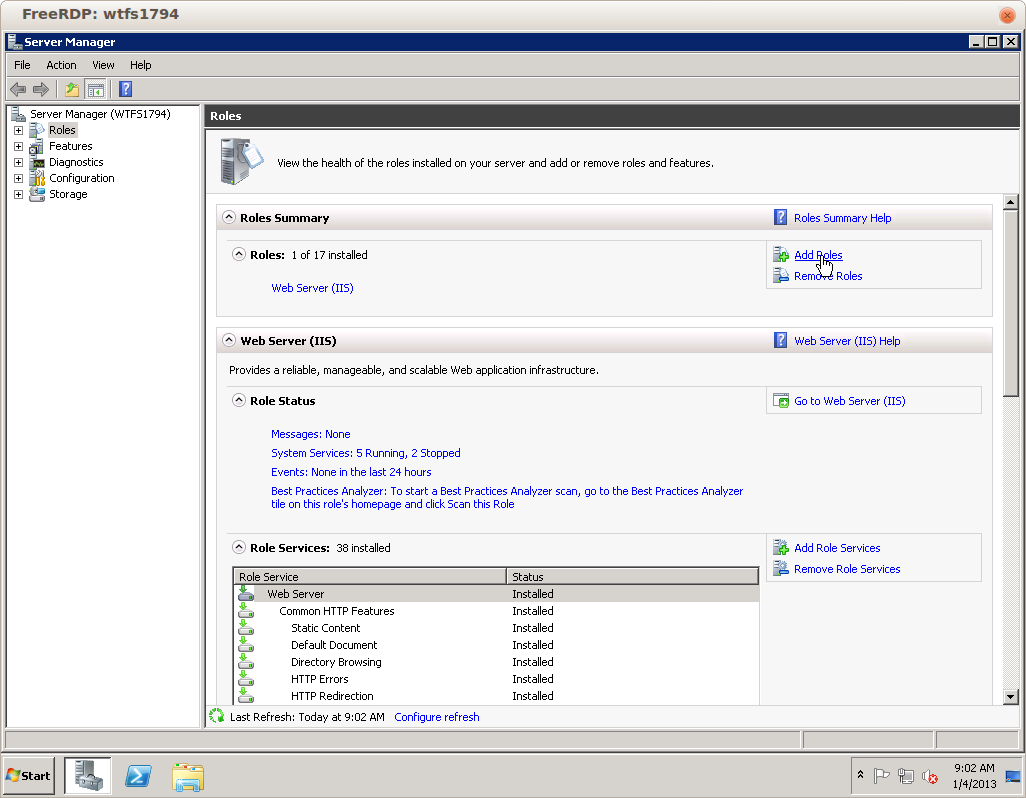Click the Web Server (IIS) Help question icon
This screenshot has height=798, width=1026.
[781, 340]
